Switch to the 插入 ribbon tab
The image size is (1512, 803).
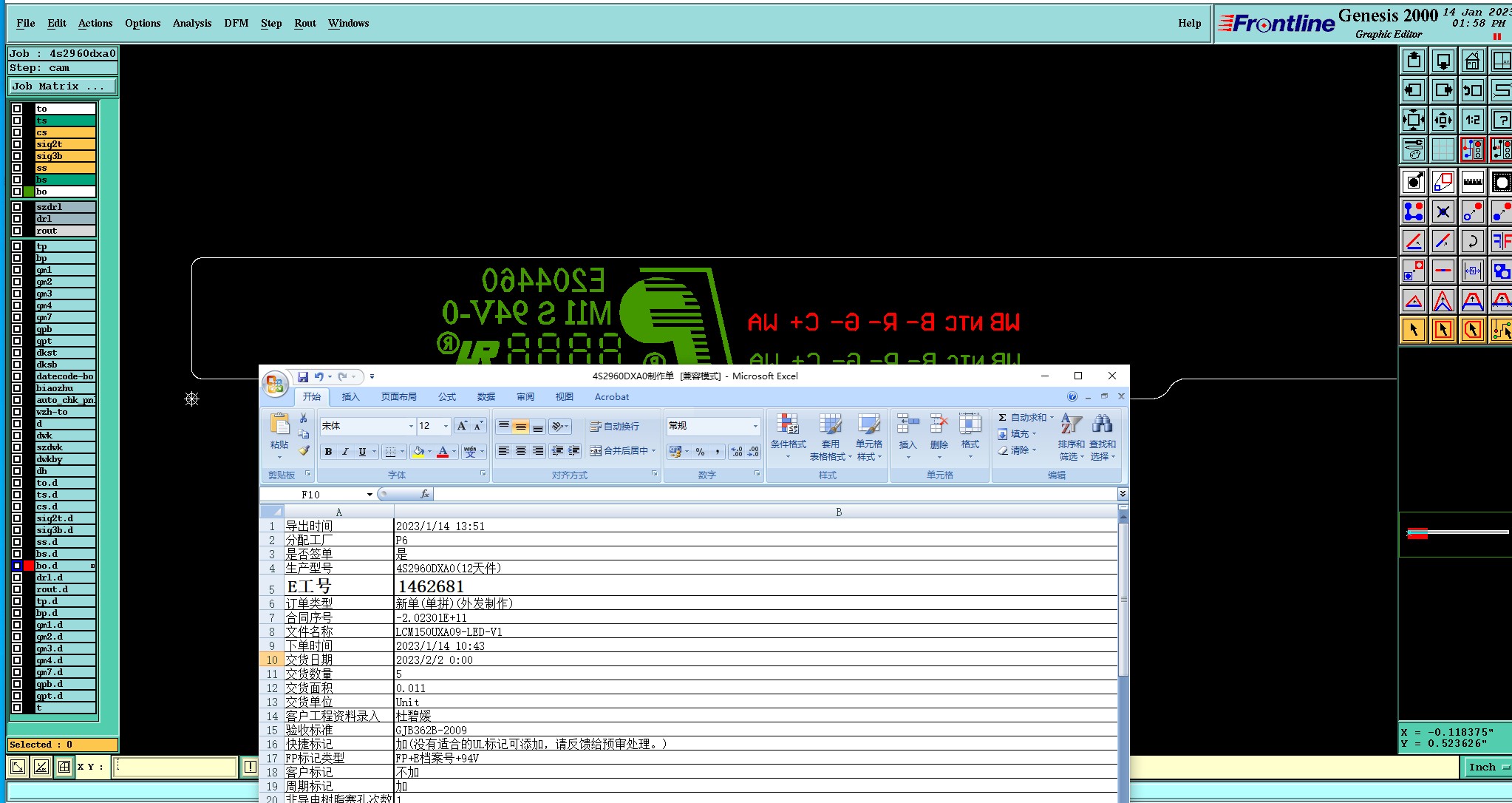click(x=350, y=397)
